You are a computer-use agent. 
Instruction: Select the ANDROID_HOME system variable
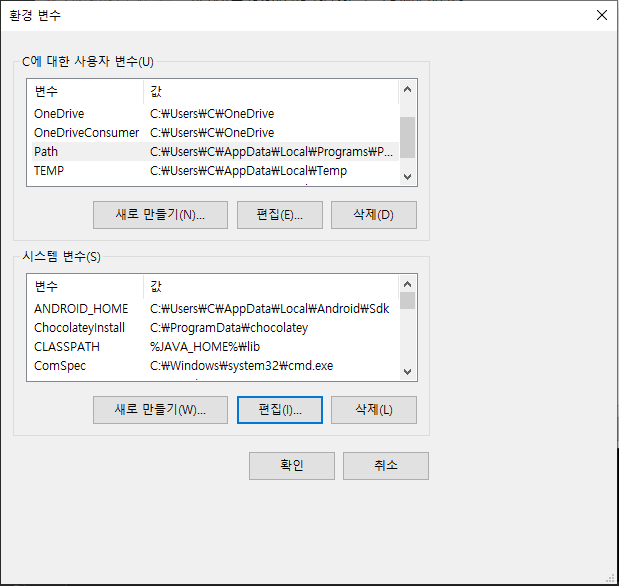(x=215, y=309)
